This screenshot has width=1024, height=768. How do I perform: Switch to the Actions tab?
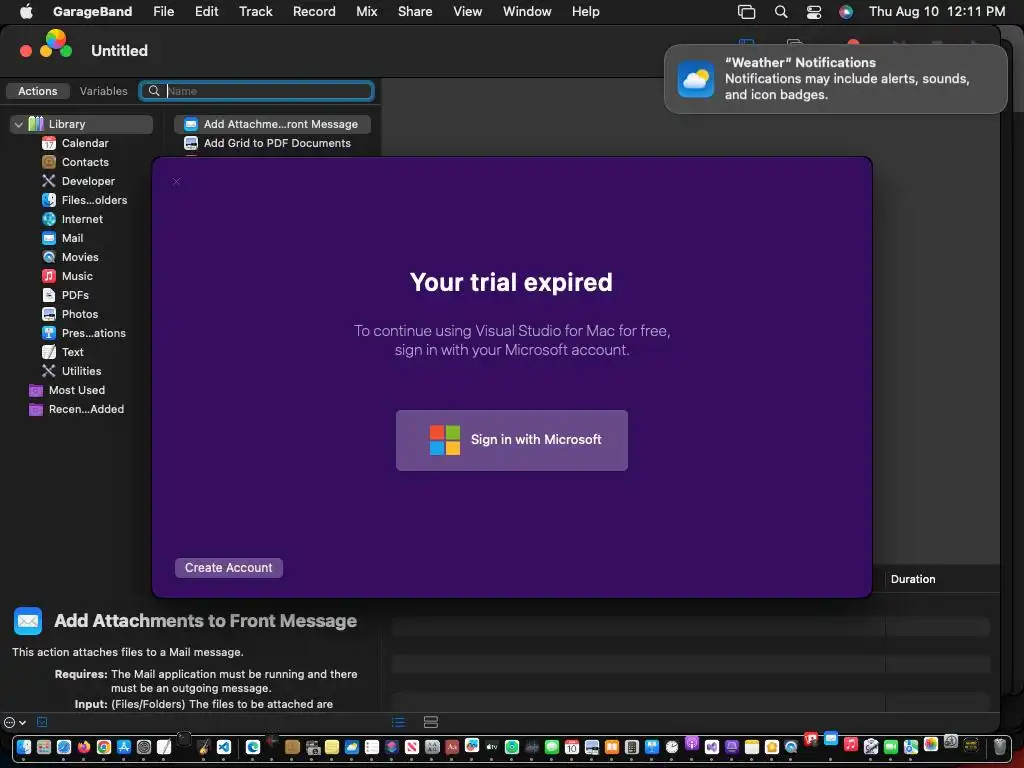pyautogui.click(x=37, y=91)
